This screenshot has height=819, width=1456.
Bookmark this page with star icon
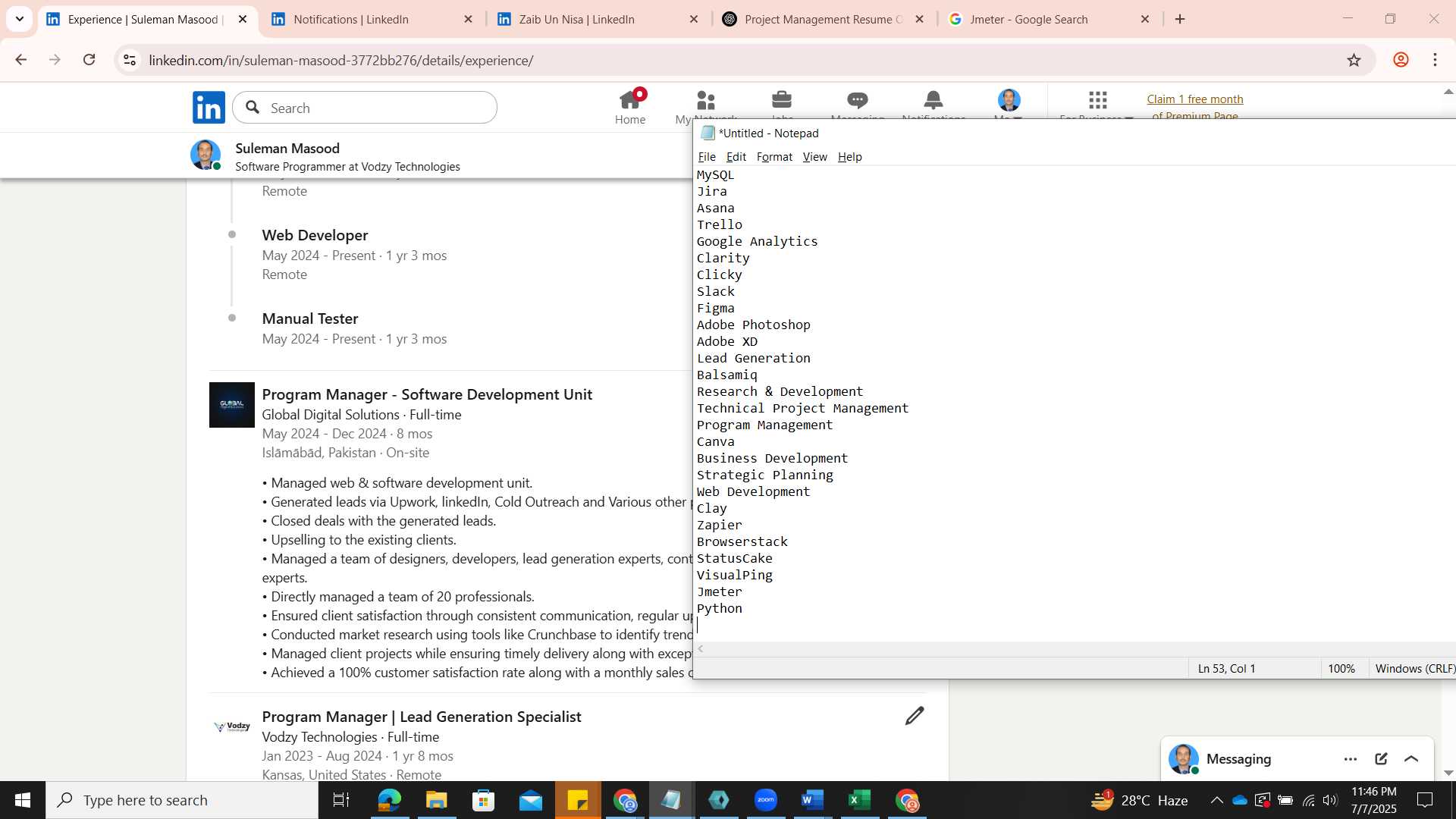pos(1354,60)
